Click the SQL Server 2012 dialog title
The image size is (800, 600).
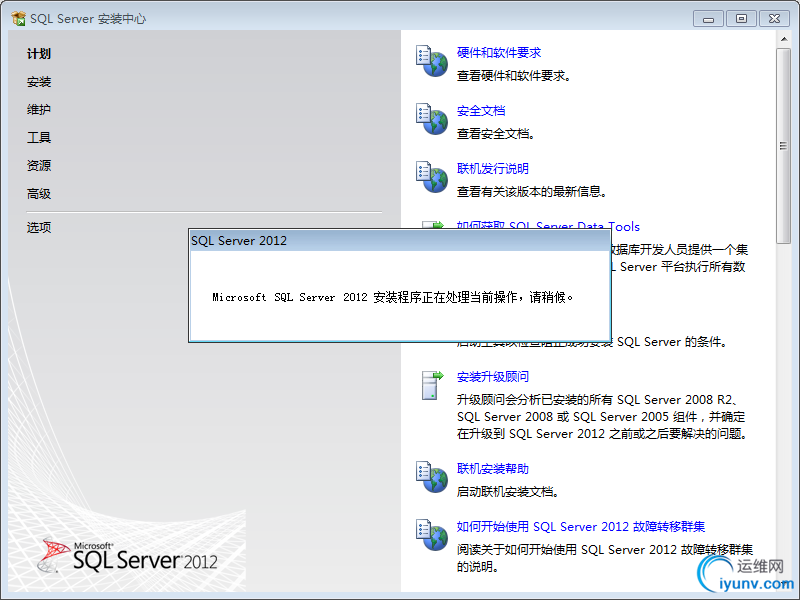[x=239, y=241]
